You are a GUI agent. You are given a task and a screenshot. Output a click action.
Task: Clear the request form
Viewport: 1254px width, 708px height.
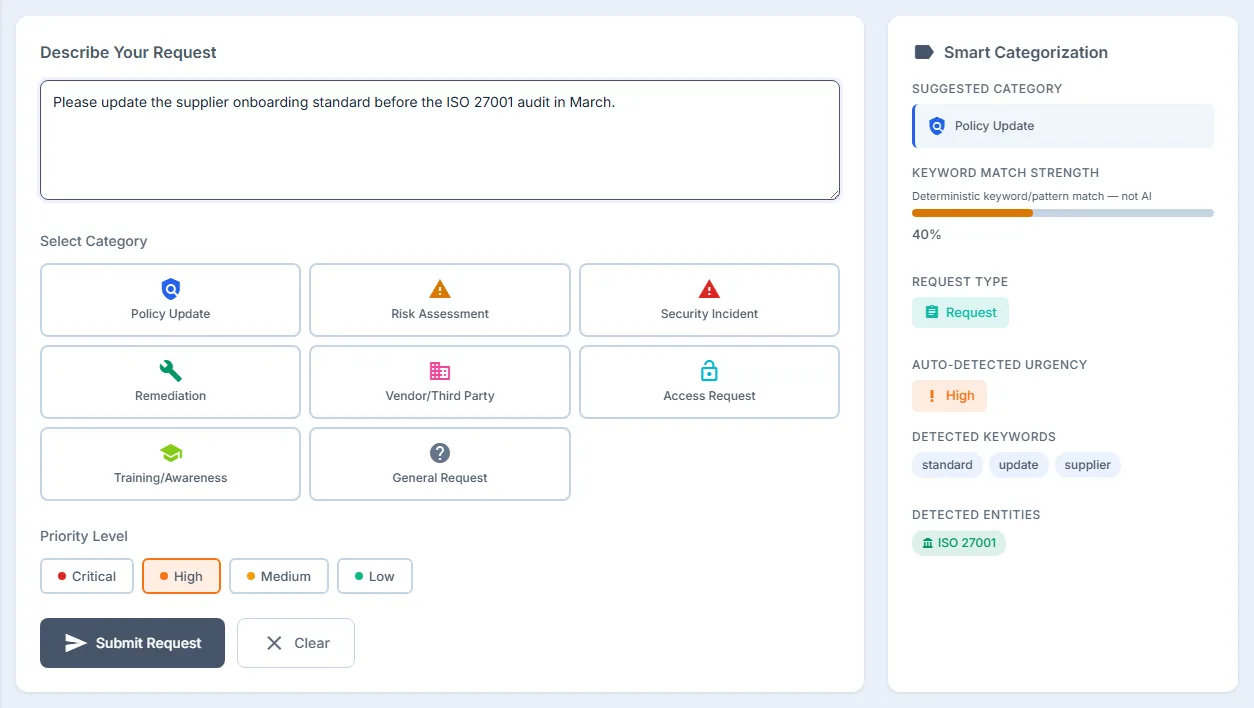coord(296,643)
